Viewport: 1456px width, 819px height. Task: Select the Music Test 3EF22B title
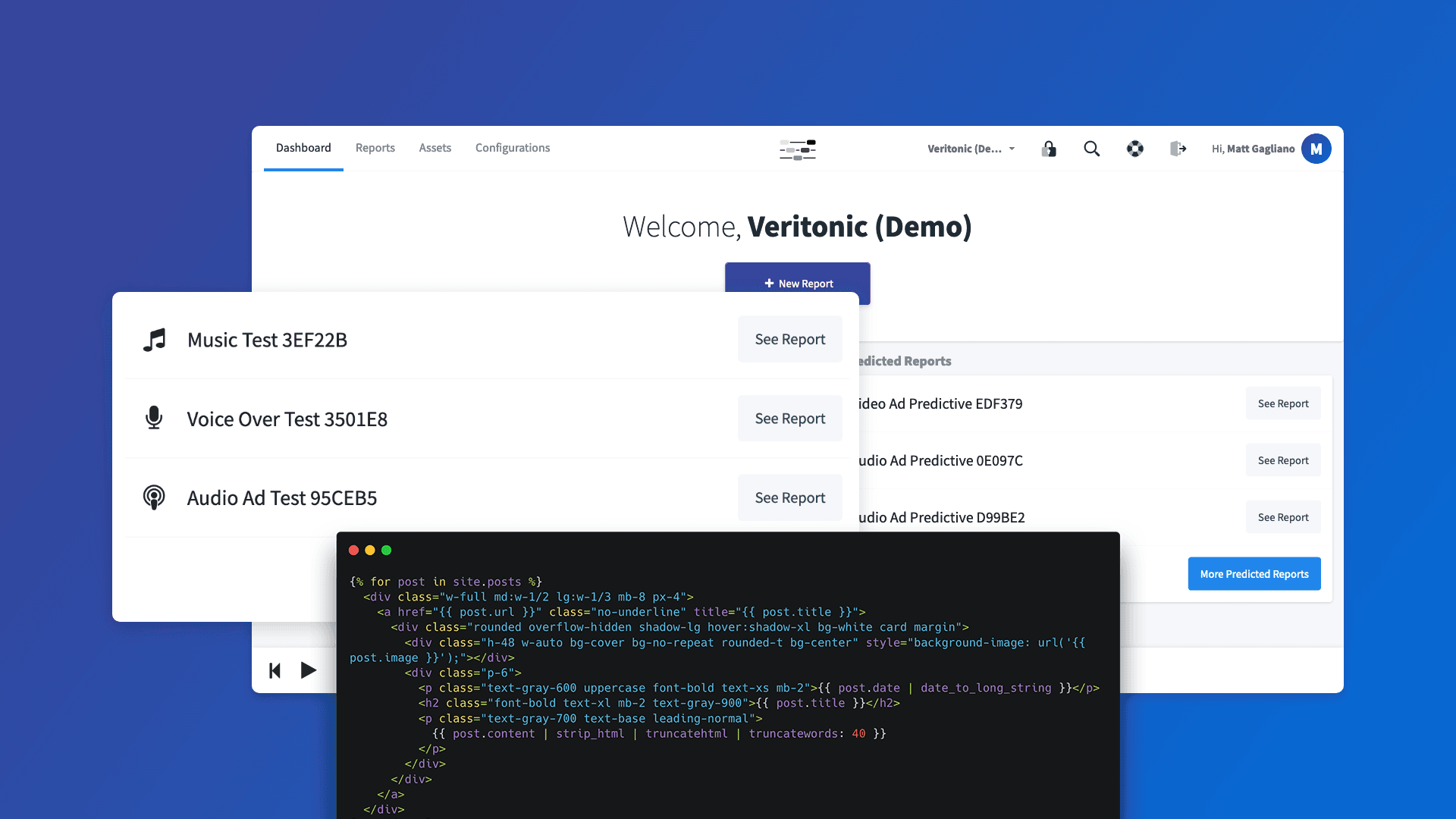pyautogui.click(x=267, y=340)
